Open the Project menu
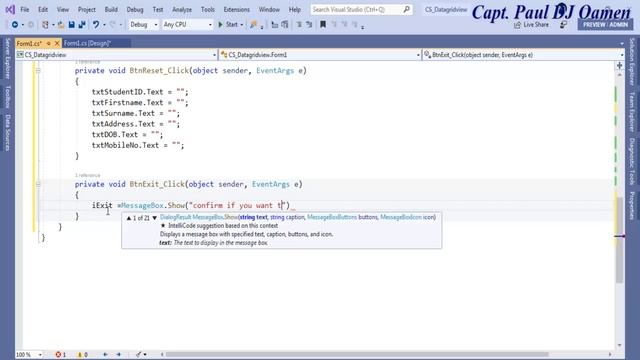640x360 pixels. tap(87, 9)
